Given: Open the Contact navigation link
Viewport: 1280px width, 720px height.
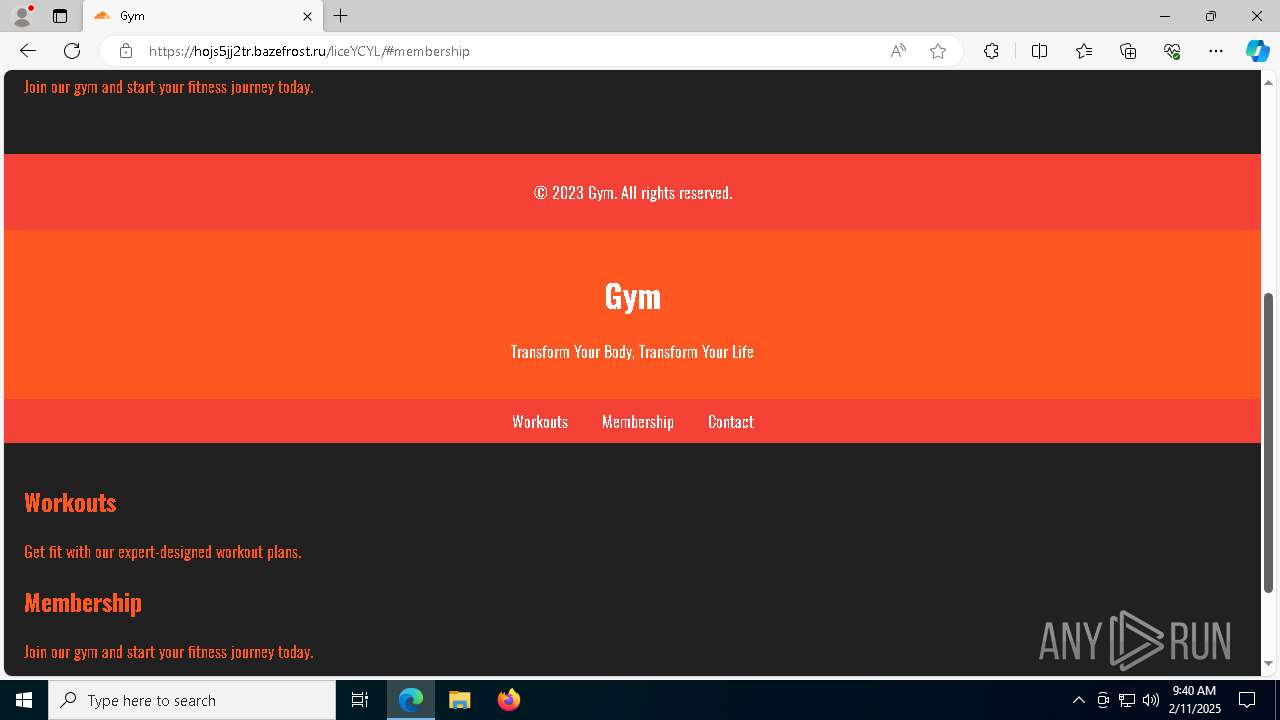Looking at the screenshot, I should pos(731,422).
